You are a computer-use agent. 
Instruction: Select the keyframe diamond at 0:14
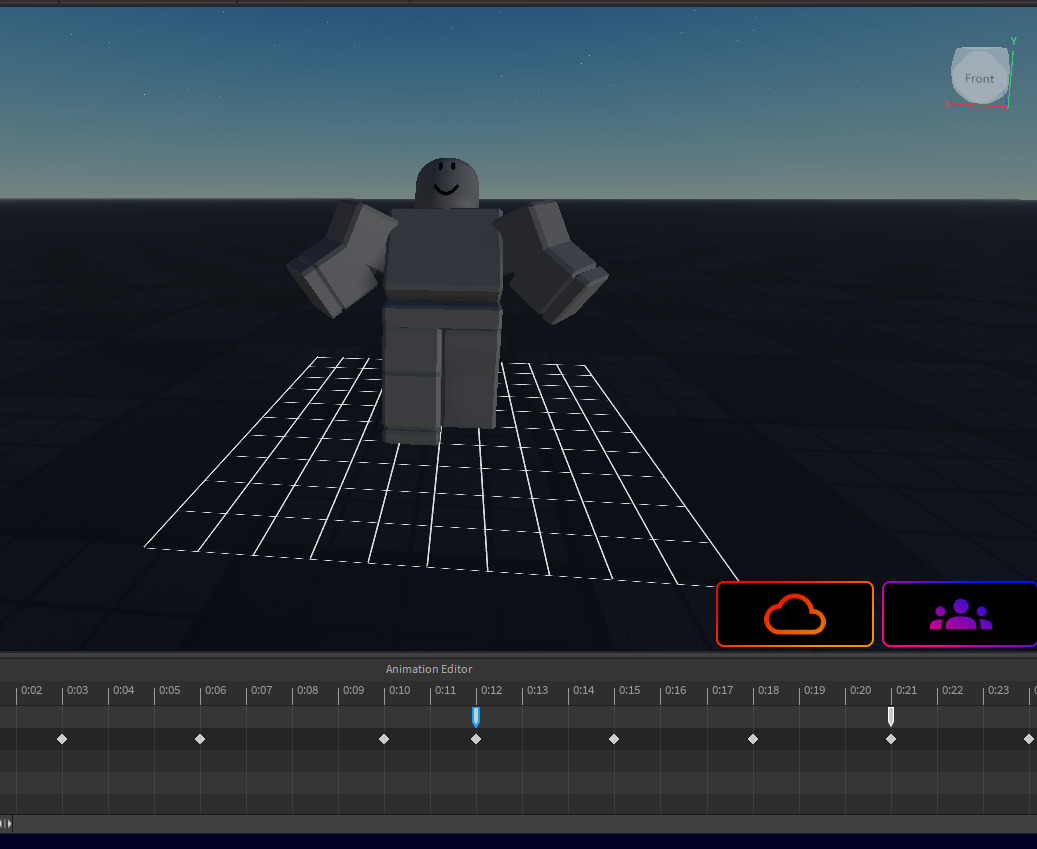tap(614, 739)
